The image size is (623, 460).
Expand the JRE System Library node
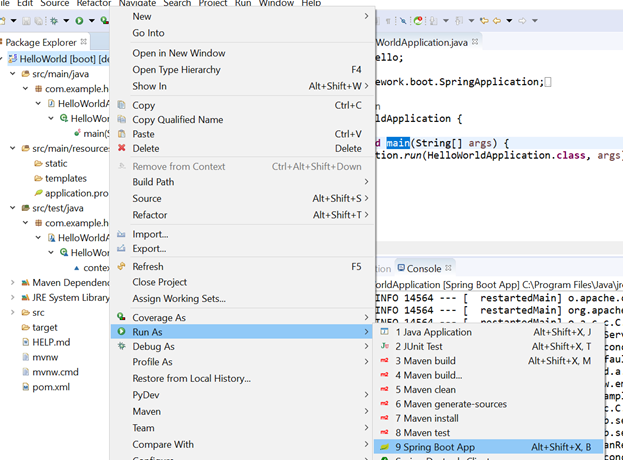pos(13,298)
